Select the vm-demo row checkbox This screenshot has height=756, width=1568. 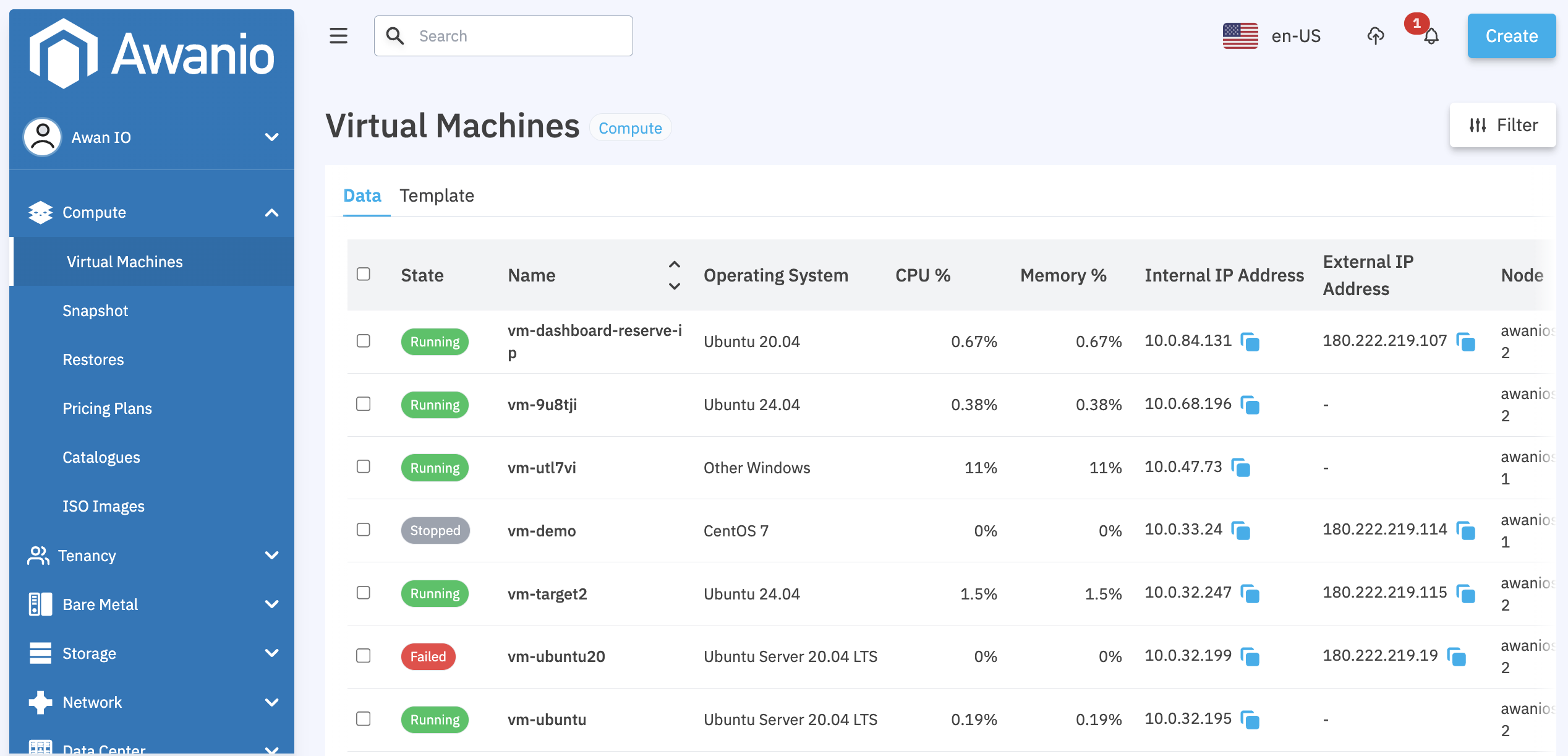tap(364, 530)
